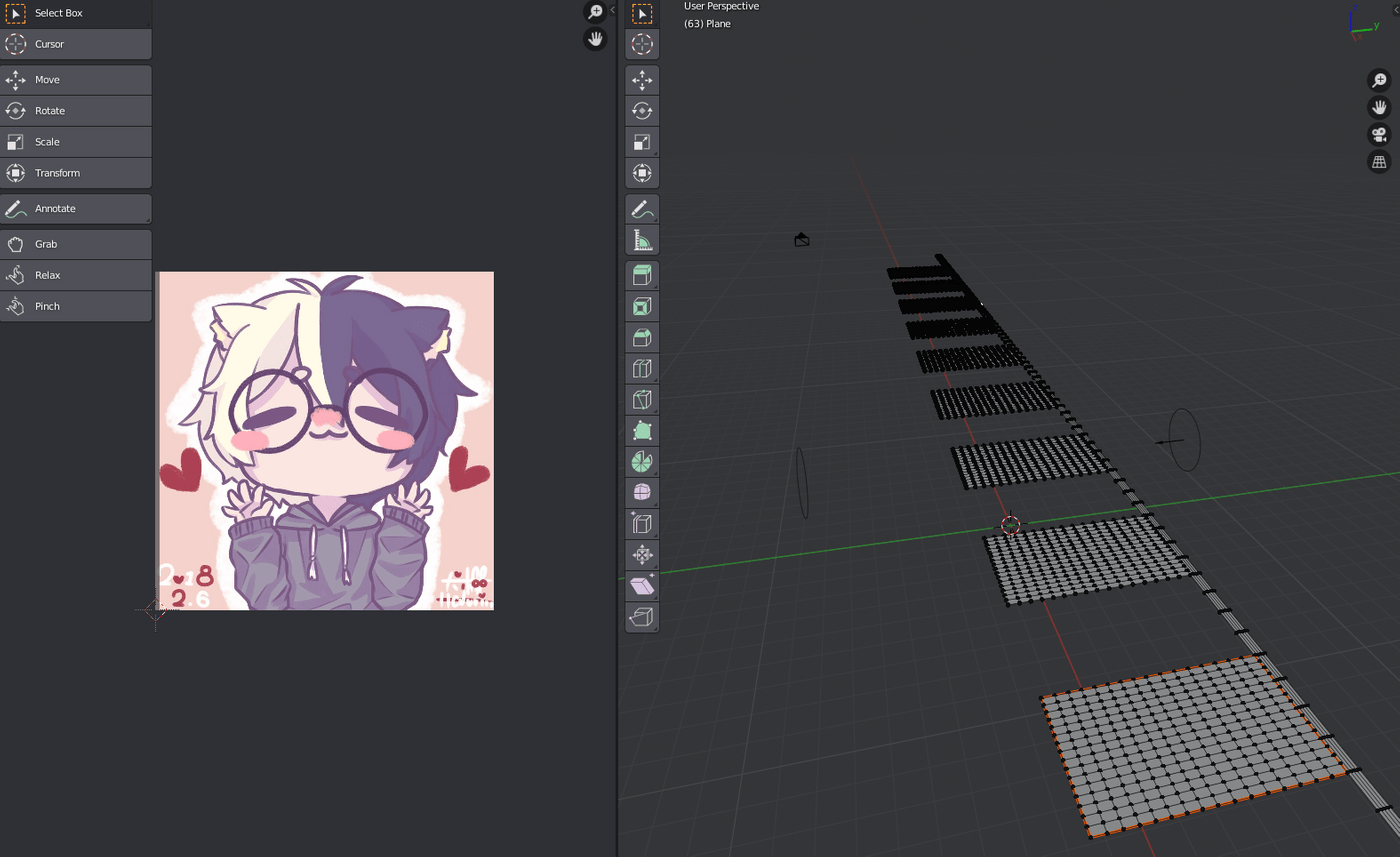Select the Shear tool

(642, 585)
